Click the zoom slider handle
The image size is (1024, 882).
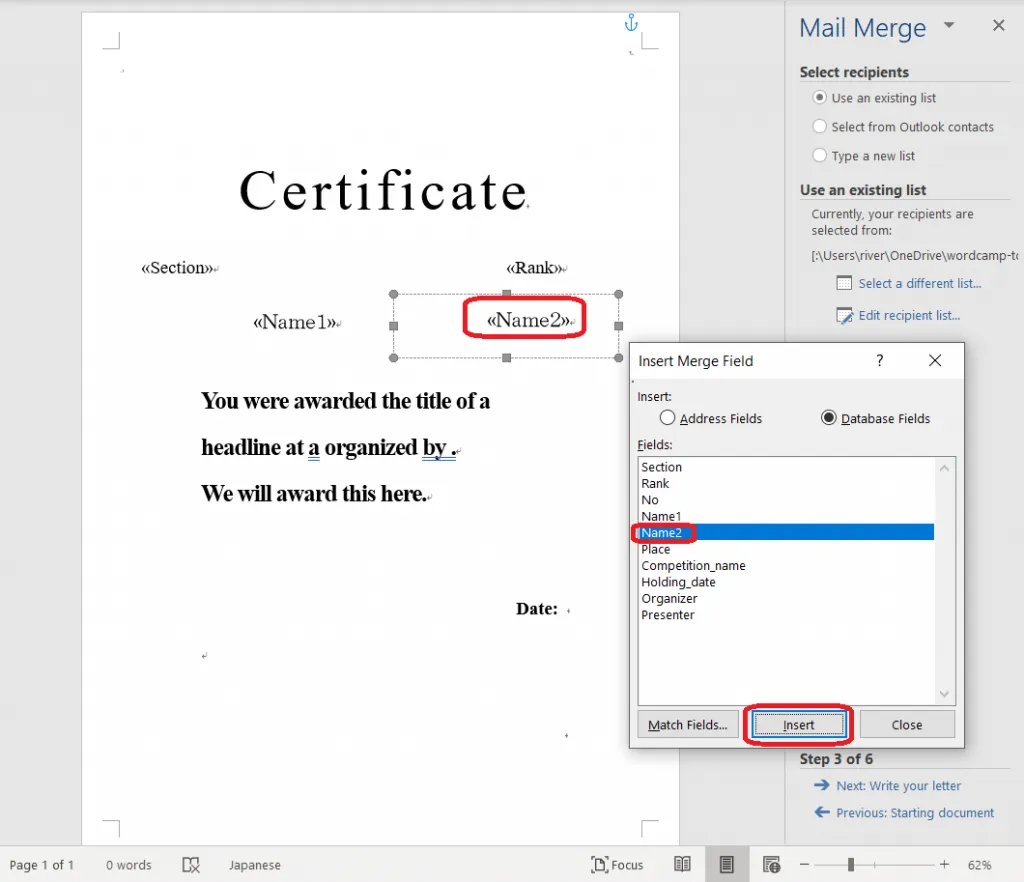click(851, 865)
